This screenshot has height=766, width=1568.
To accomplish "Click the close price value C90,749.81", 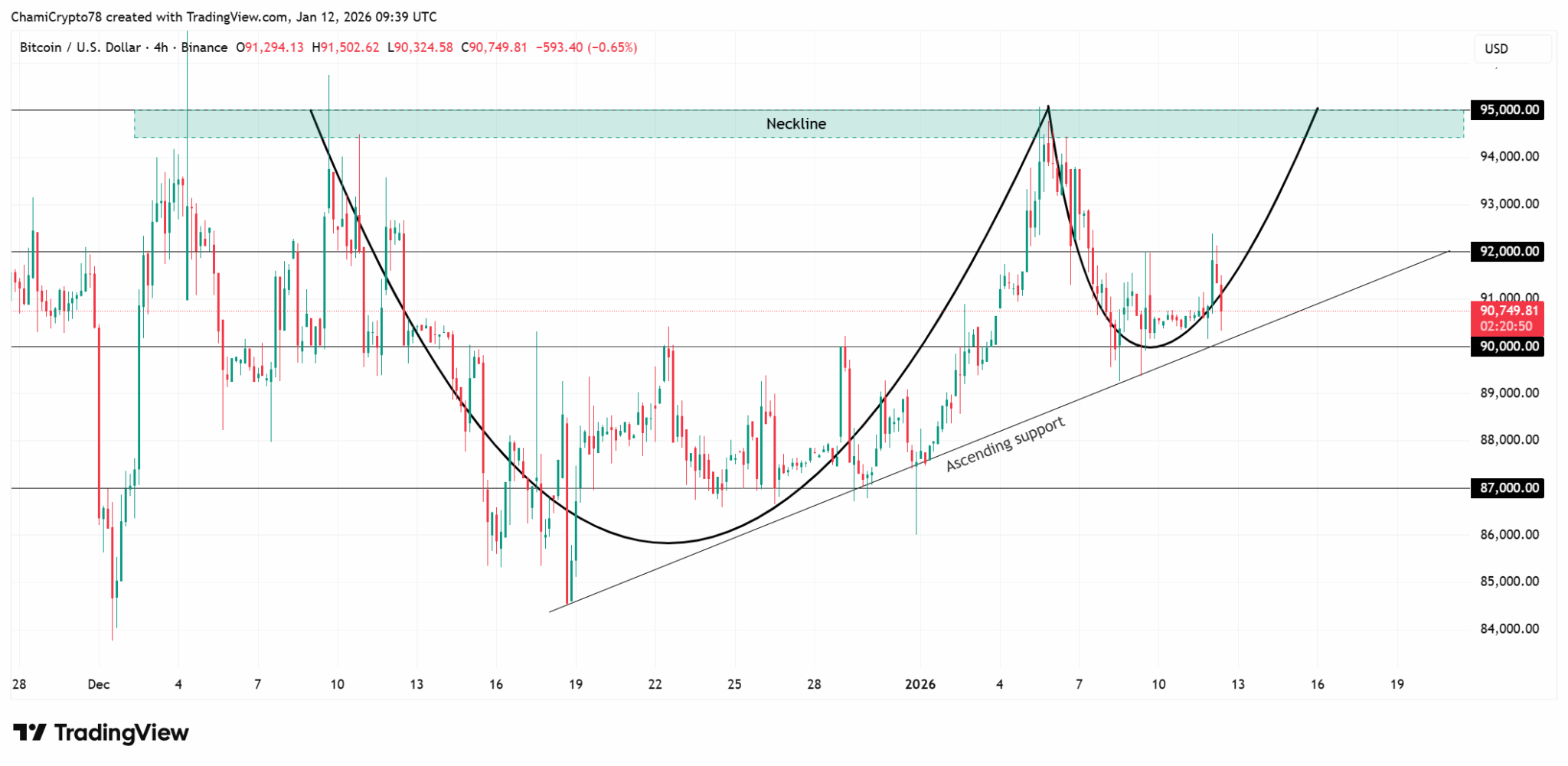I will tap(496, 47).
